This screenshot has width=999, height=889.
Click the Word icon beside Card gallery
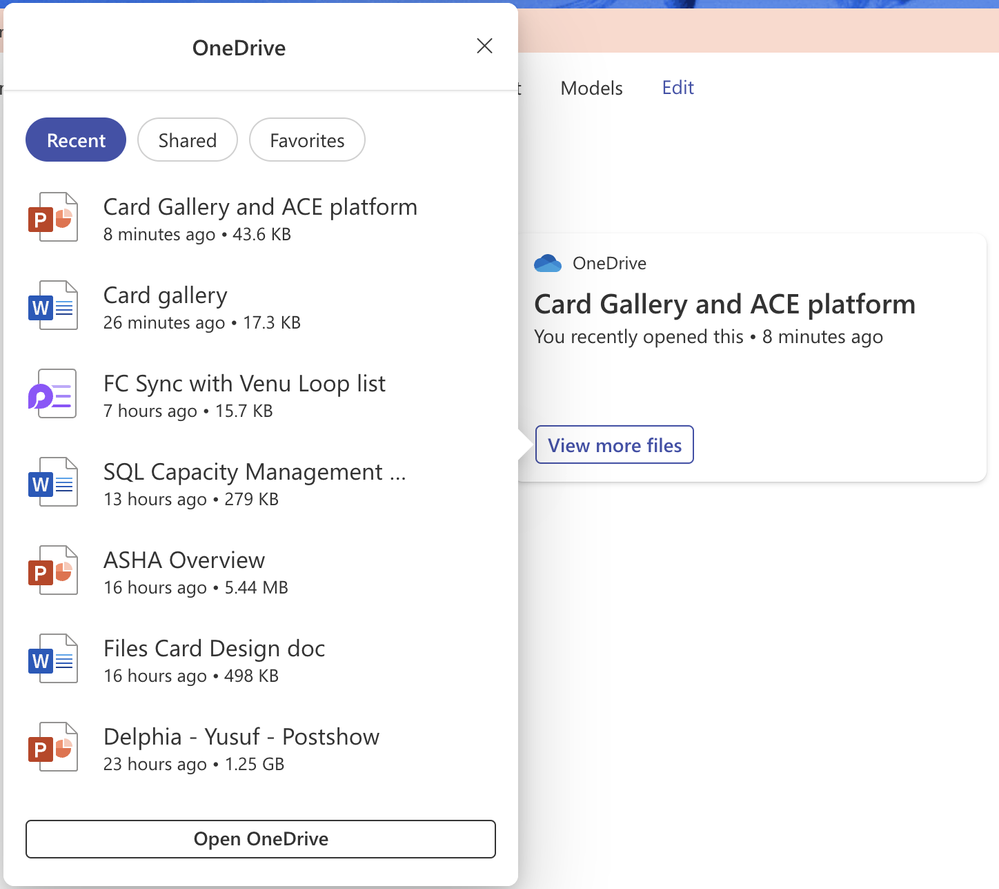[x=53, y=305]
